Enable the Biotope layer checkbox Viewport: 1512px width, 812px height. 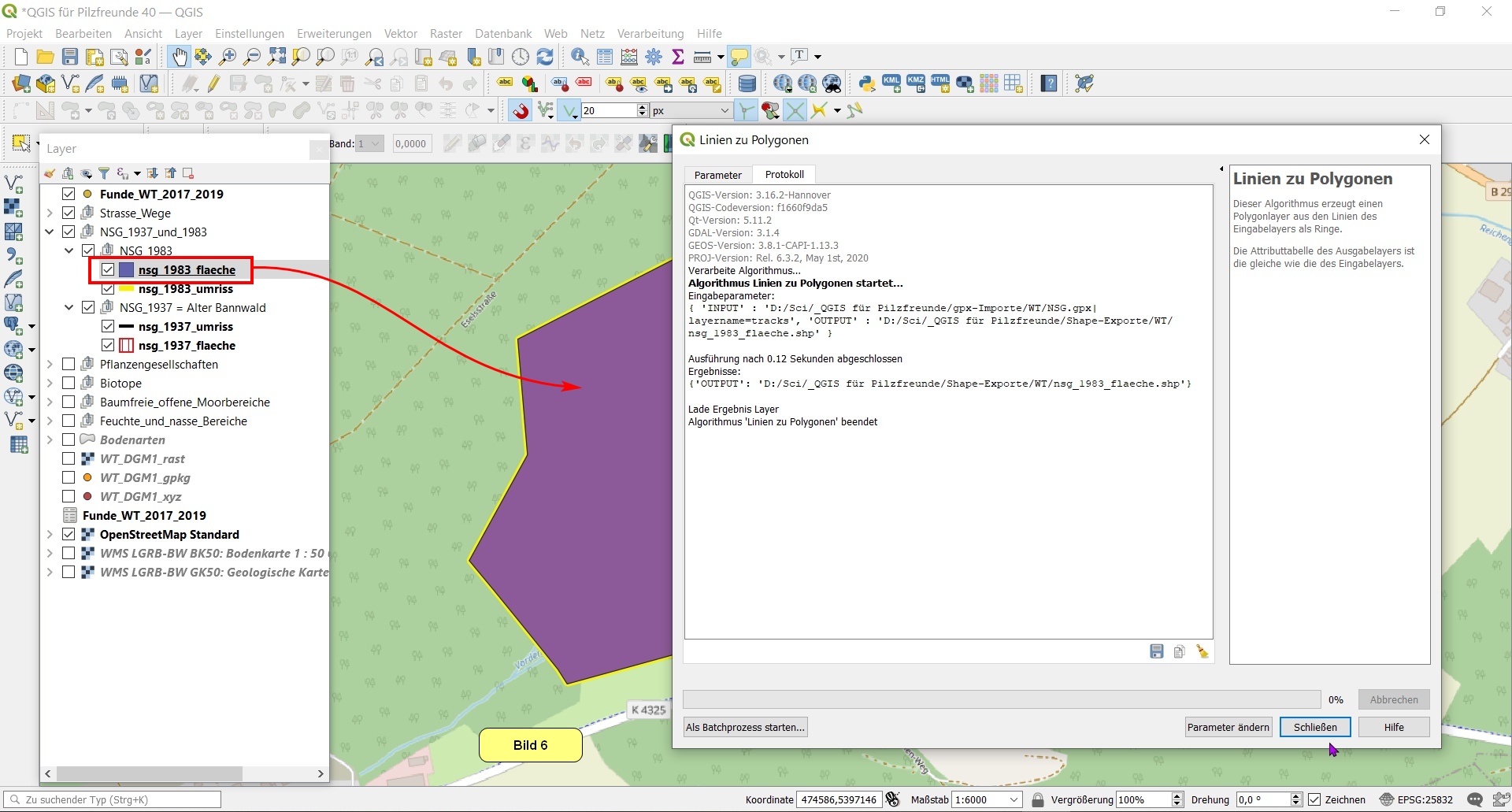point(69,383)
